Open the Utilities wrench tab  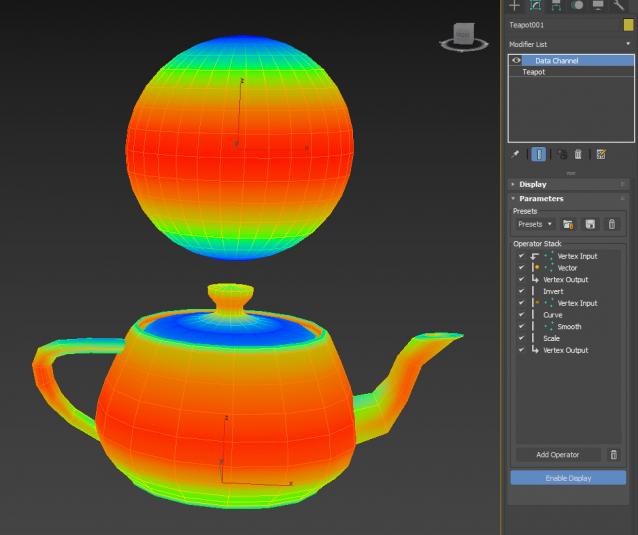(618, 5)
